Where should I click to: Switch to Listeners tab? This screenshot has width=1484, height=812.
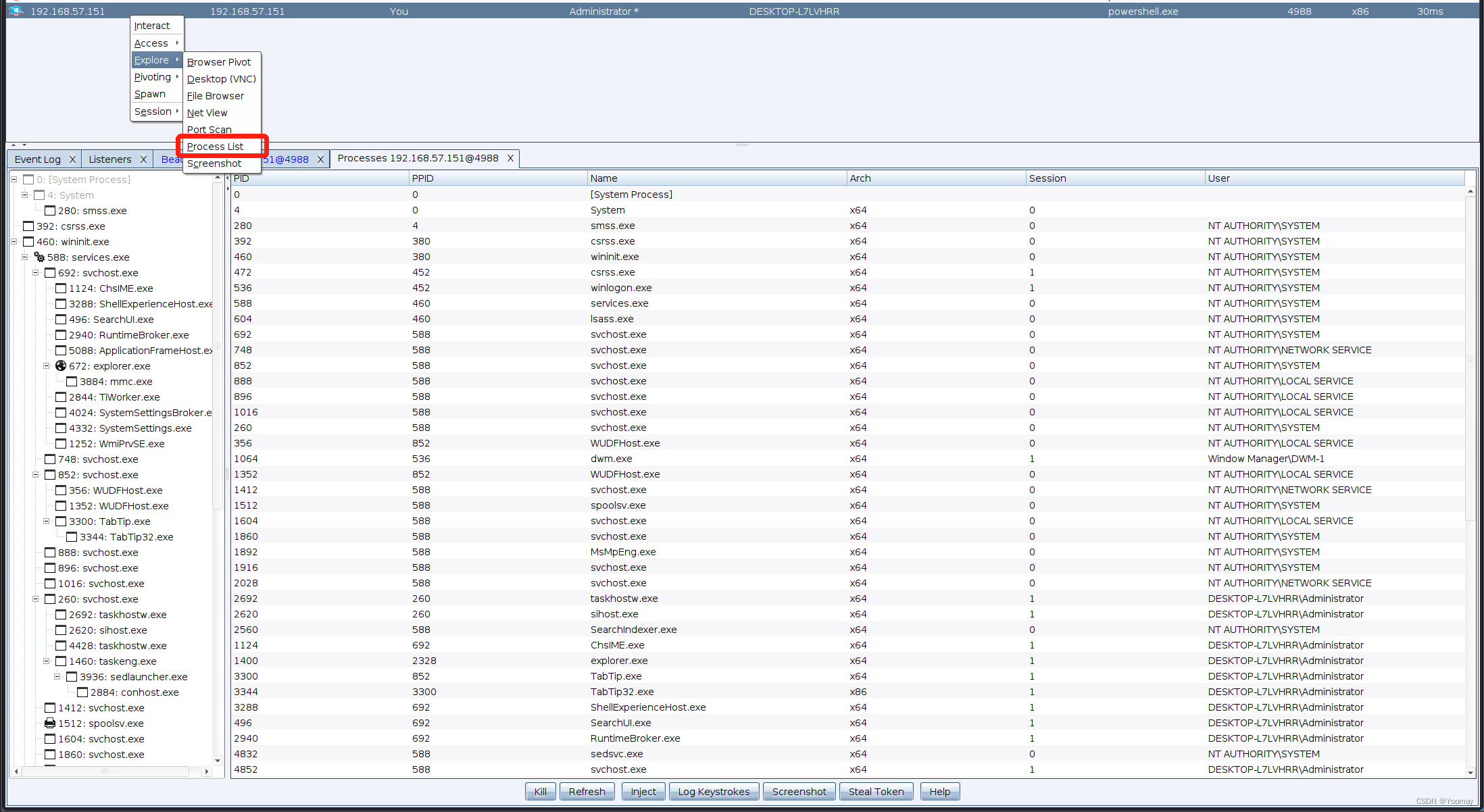click(110, 158)
